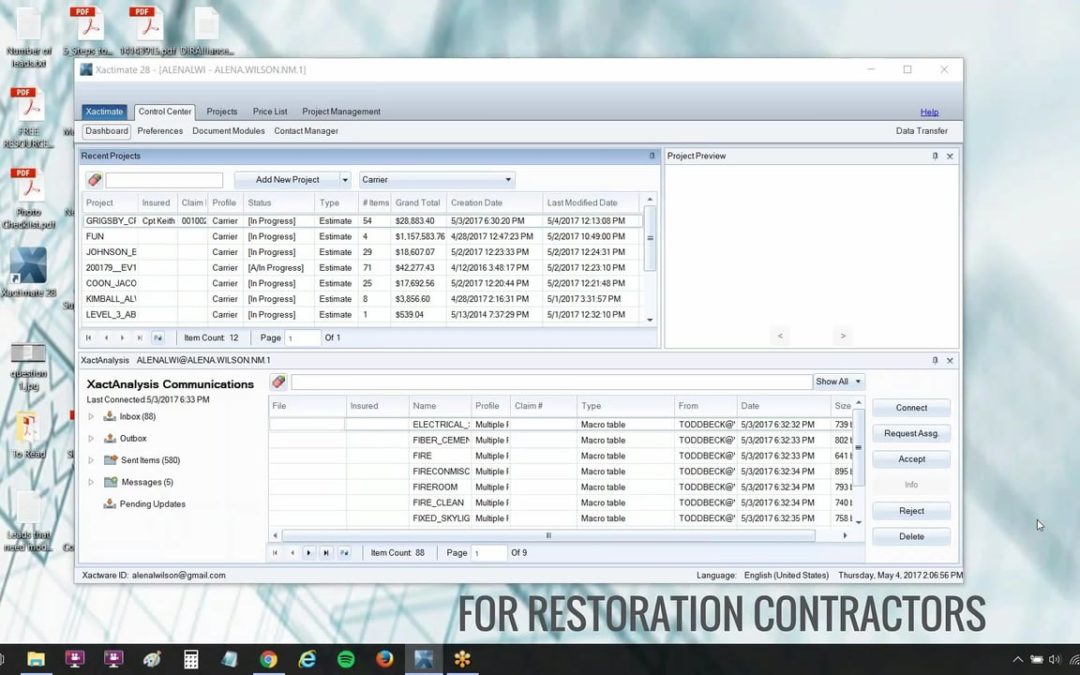Show previous item in Project Preview
The width and height of the screenshot is (1080, 675).
(780, 336)
